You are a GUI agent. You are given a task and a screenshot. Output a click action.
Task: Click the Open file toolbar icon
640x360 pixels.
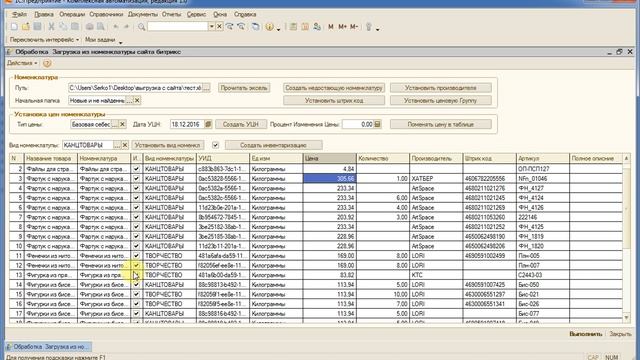pos(26,27)
